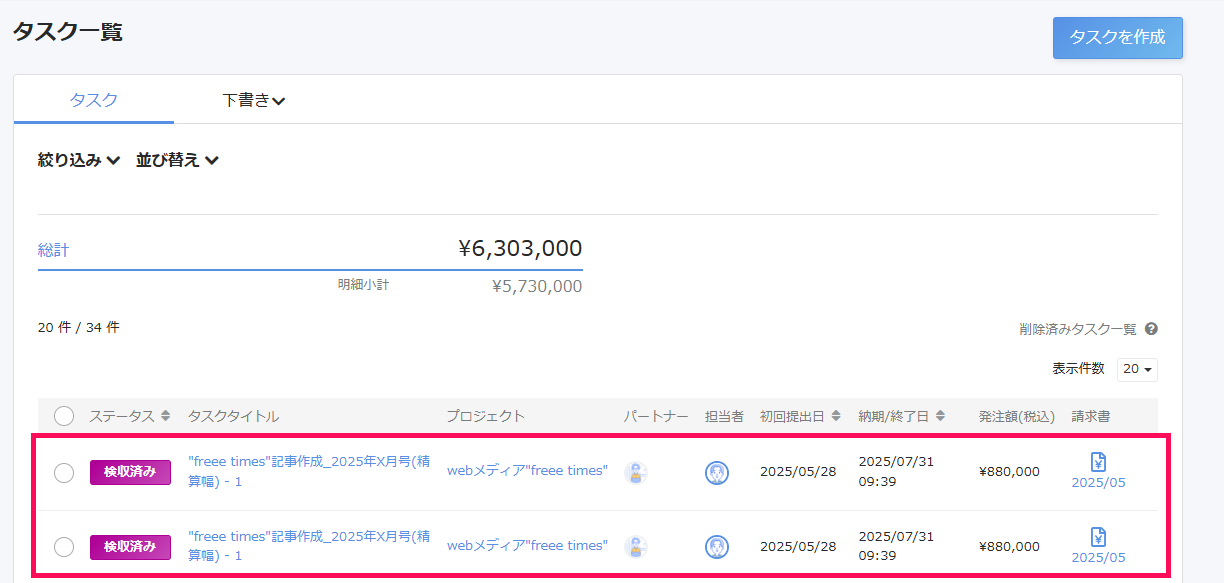The width and height of the screenshot is (1224, 583).
Task: Expand the 絞り込み filter options
Action: coord(79,160)
